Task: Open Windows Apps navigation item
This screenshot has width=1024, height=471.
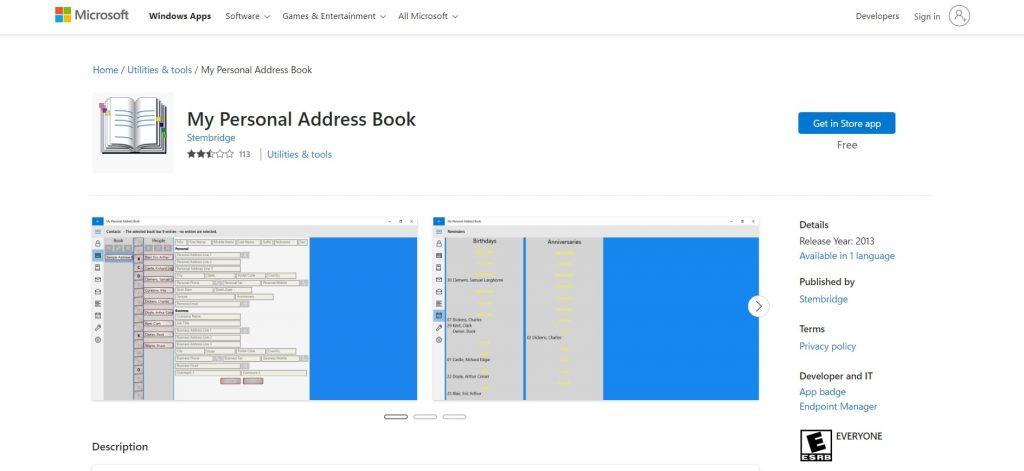Action: [x=180, y=16]
